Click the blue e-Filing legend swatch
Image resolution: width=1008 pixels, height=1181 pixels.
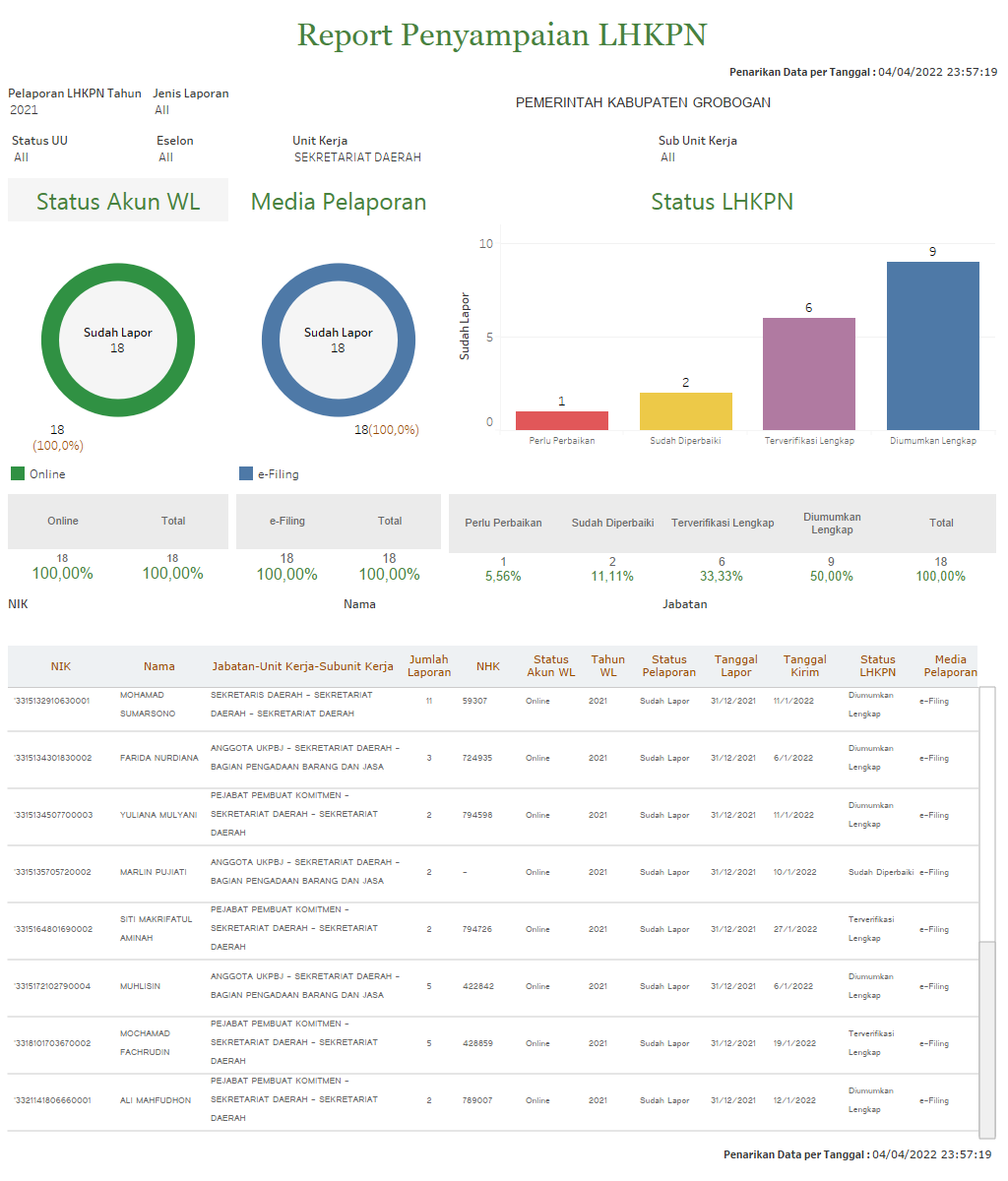[x=246, y=474]
